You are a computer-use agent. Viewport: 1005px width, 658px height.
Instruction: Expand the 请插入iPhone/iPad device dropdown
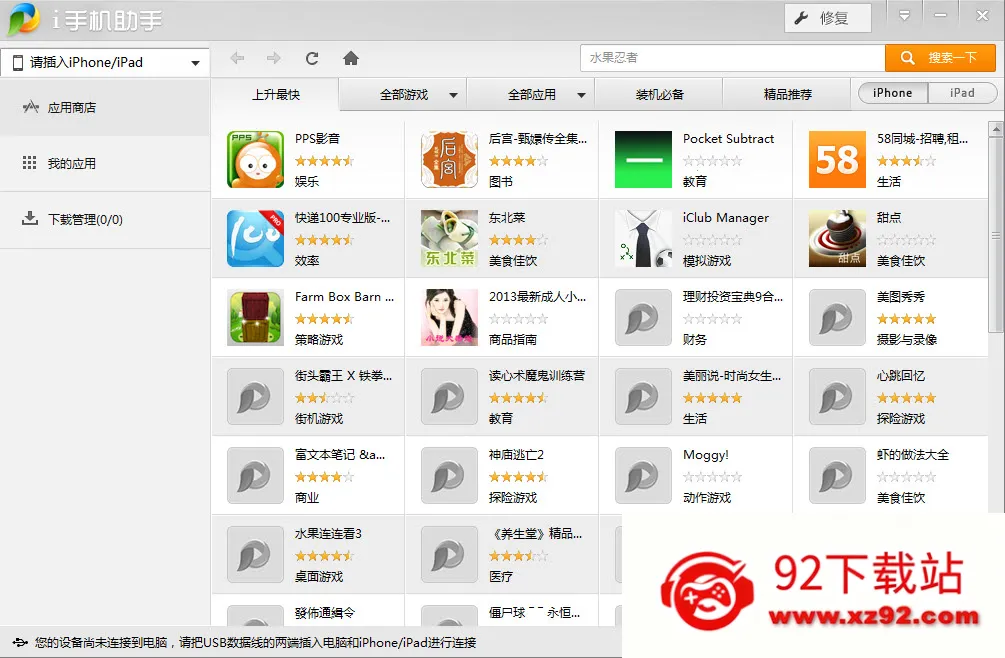[x=105, y=62]
